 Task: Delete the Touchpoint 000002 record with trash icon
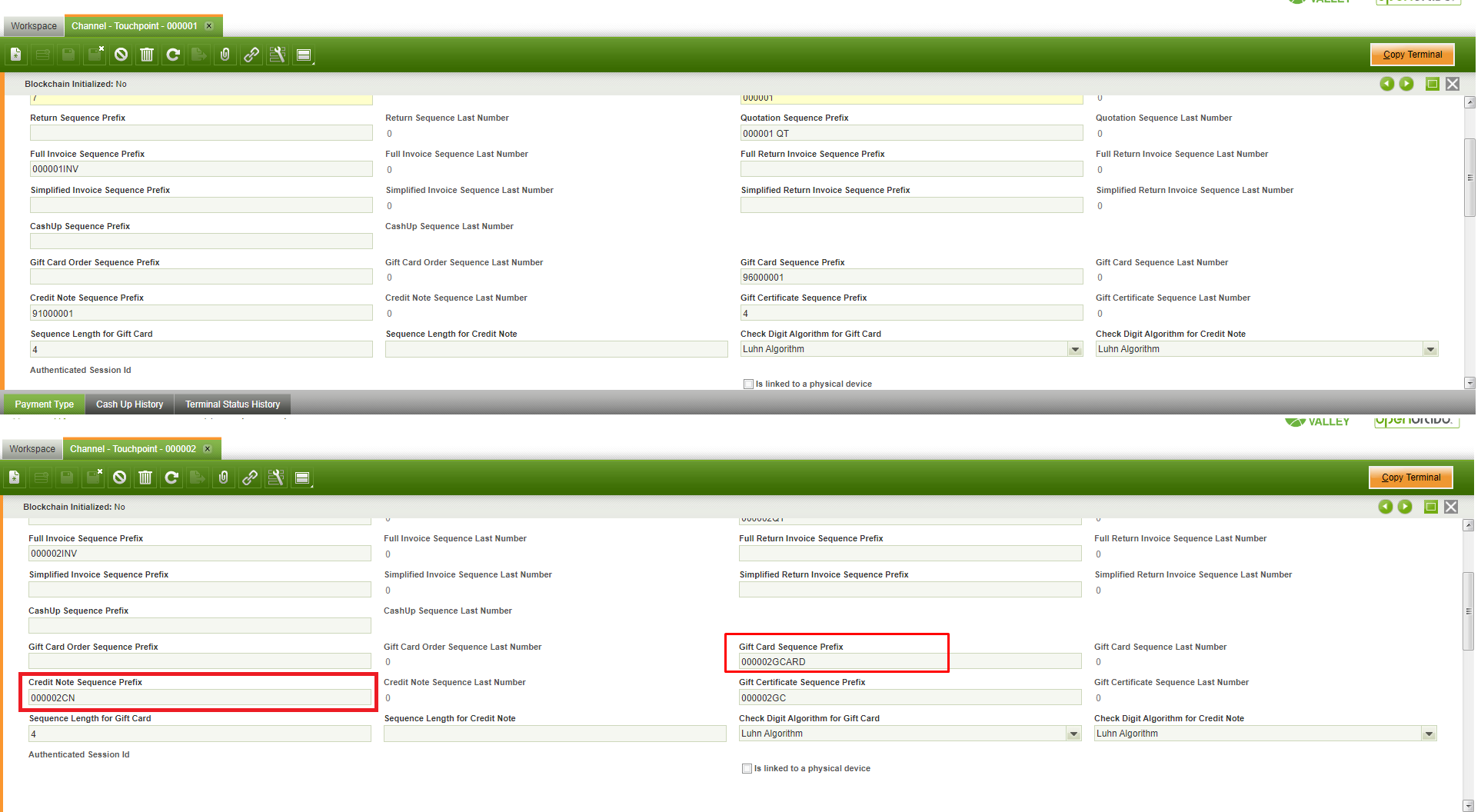[x=145, y=478]
